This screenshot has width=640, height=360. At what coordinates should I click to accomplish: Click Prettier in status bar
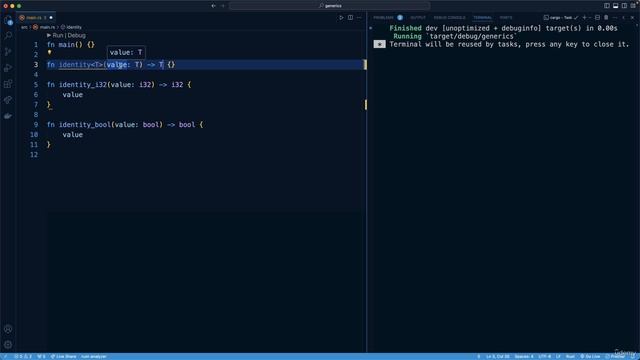pyautogui.click(x=615, y=356)
